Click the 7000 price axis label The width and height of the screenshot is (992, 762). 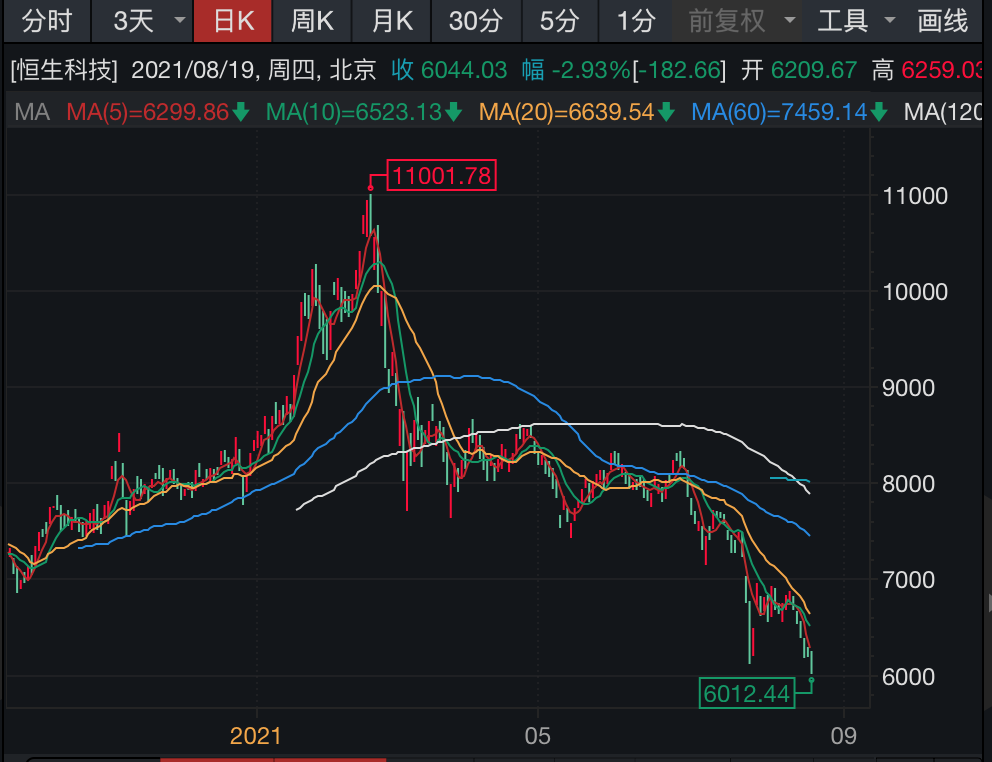(908, 580)
